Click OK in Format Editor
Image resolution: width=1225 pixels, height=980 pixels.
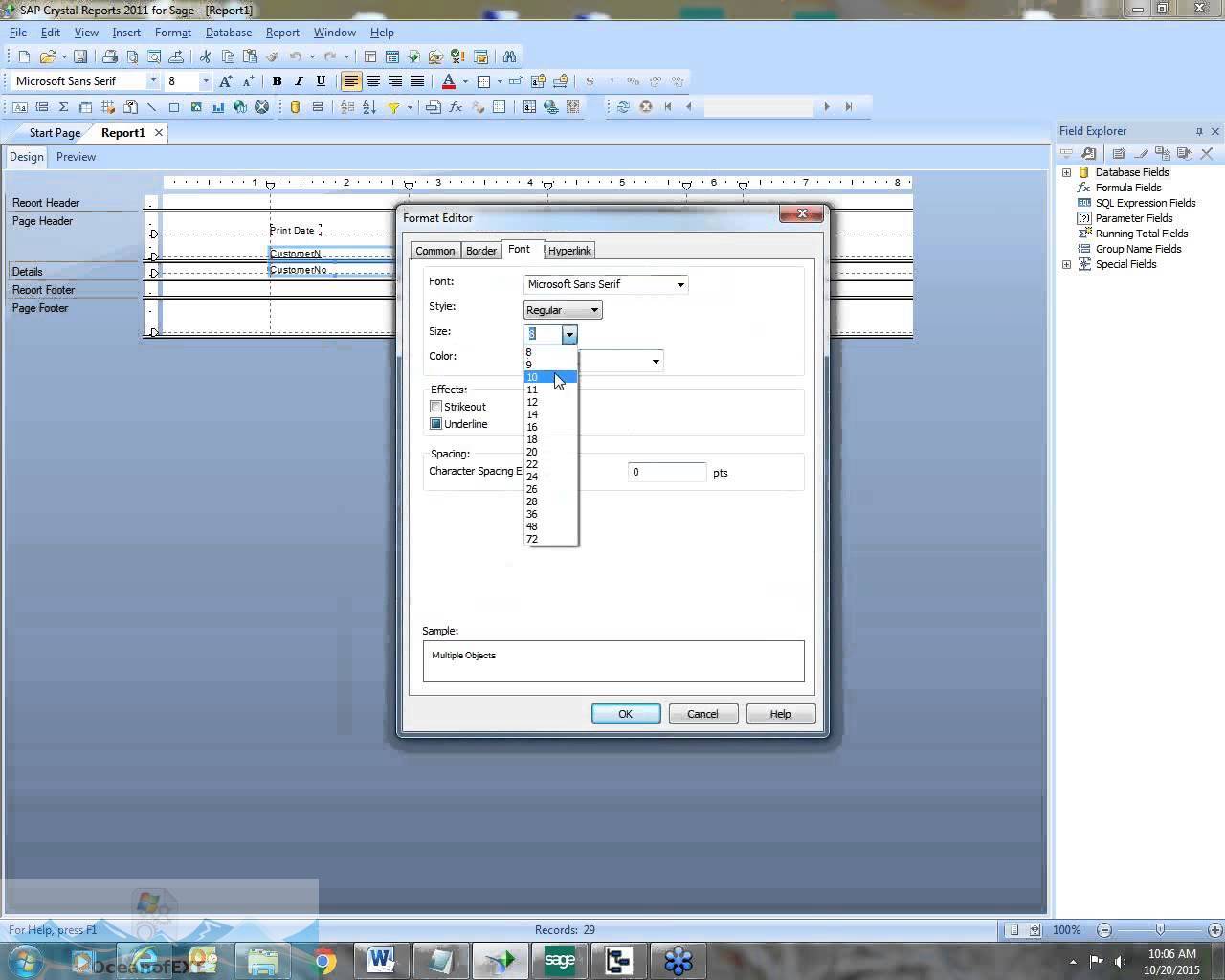pyautogui.click(x=626, y=714)
